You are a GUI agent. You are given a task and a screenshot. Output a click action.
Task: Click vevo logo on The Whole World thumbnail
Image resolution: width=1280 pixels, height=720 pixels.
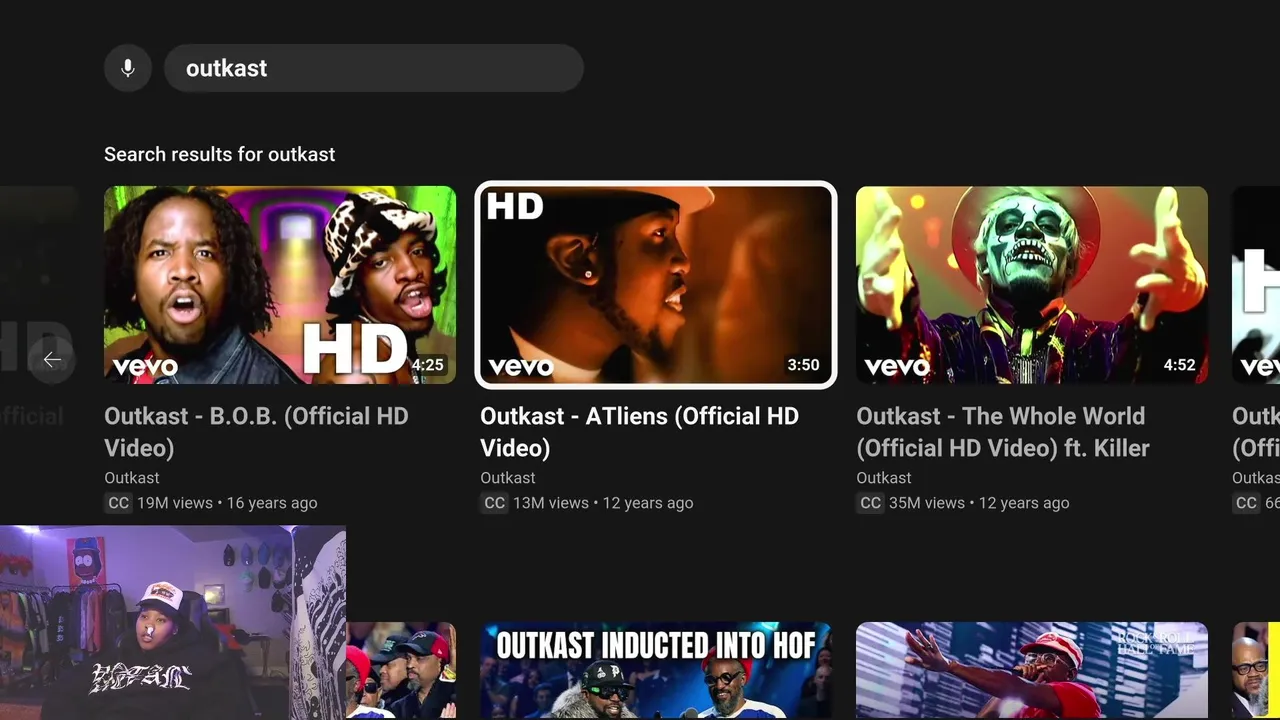897,367
